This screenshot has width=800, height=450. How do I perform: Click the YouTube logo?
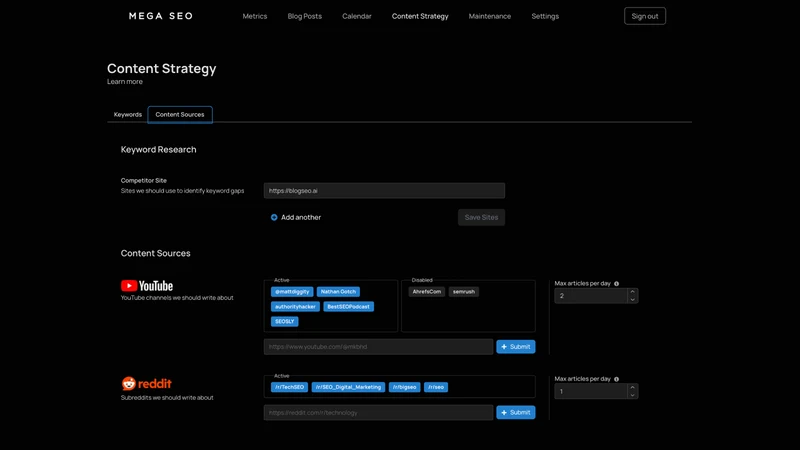(x=147, y=286)
